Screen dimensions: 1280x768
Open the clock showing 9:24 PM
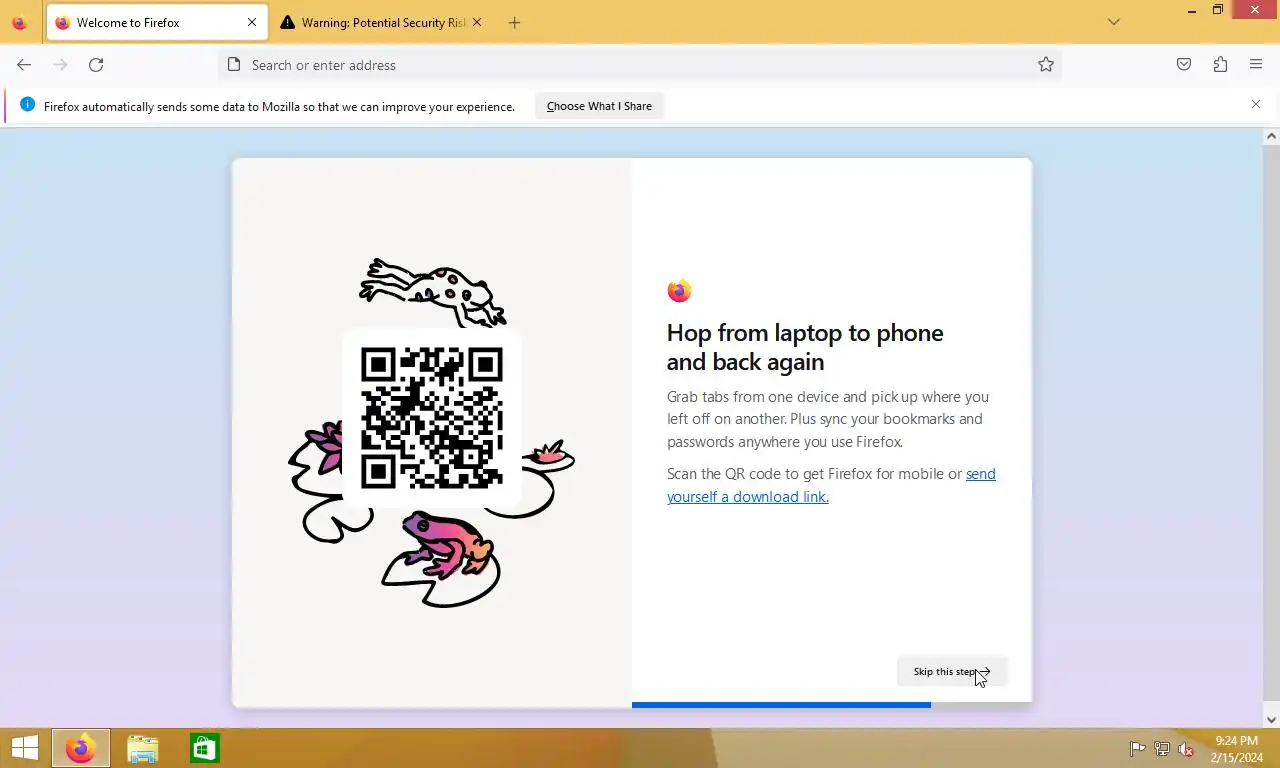tap(1236, 749)
